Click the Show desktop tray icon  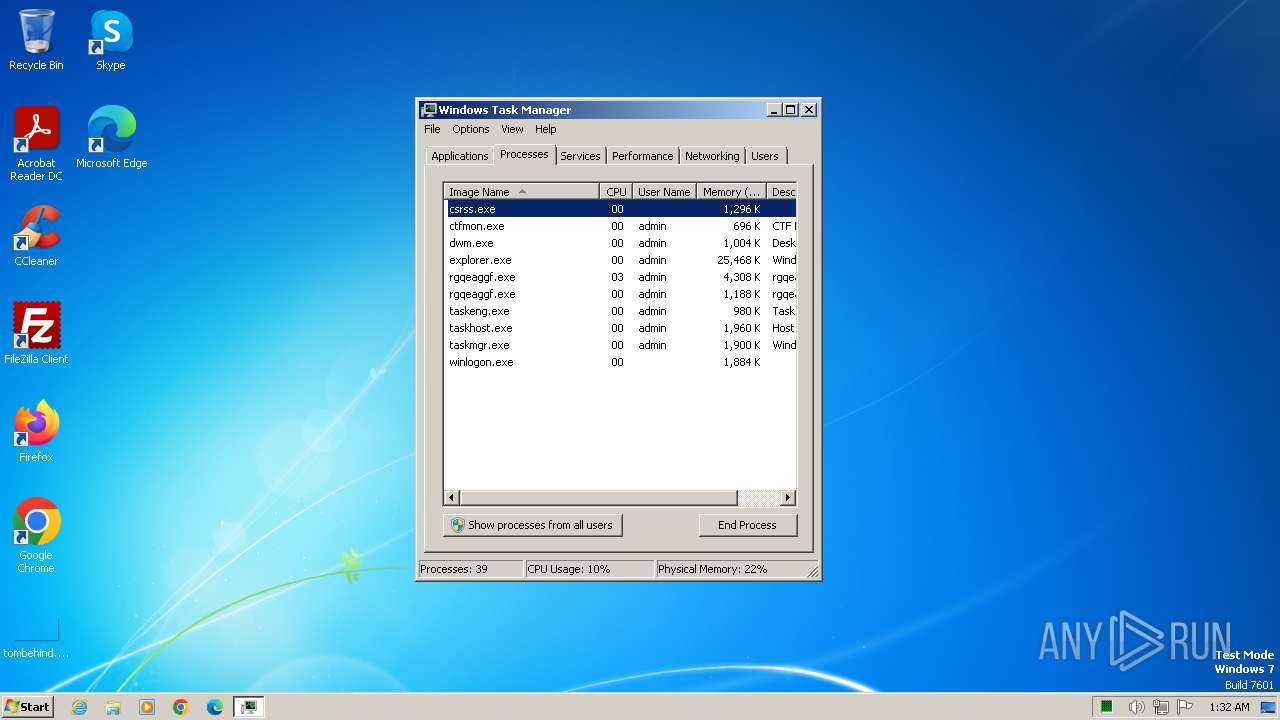coord(1268,707)
